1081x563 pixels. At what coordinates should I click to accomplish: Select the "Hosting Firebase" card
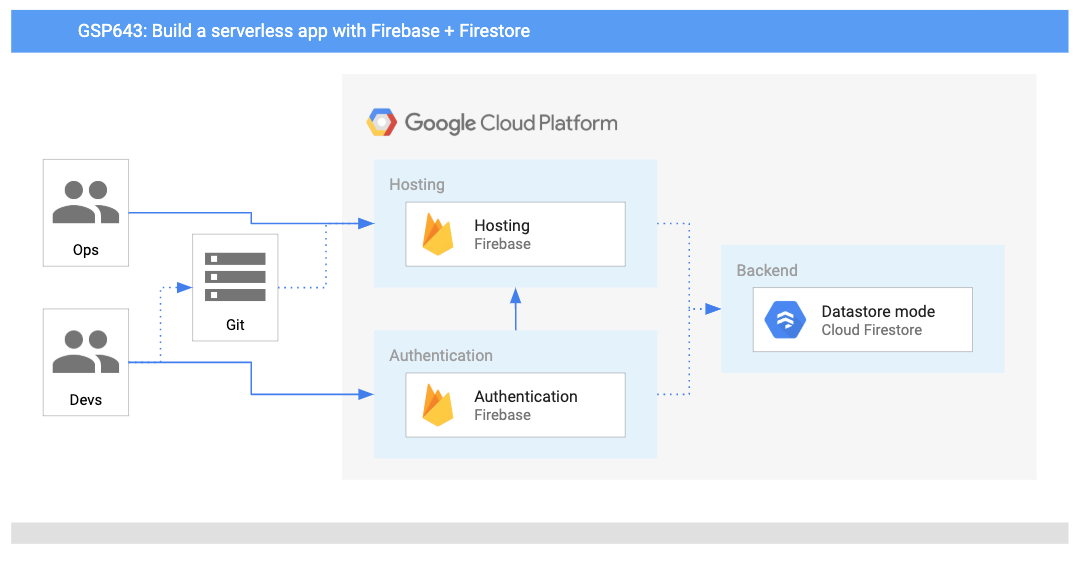tap(515, 234)
